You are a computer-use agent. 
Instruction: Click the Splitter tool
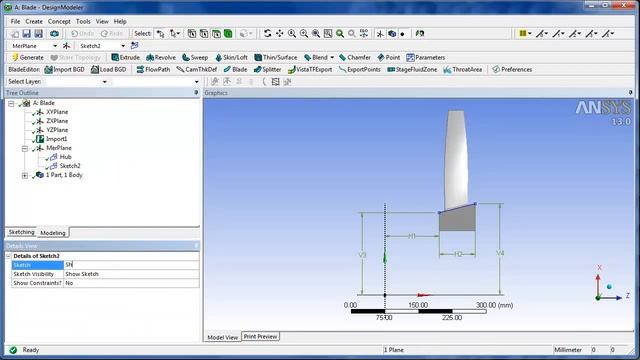[x=267, y=69]
